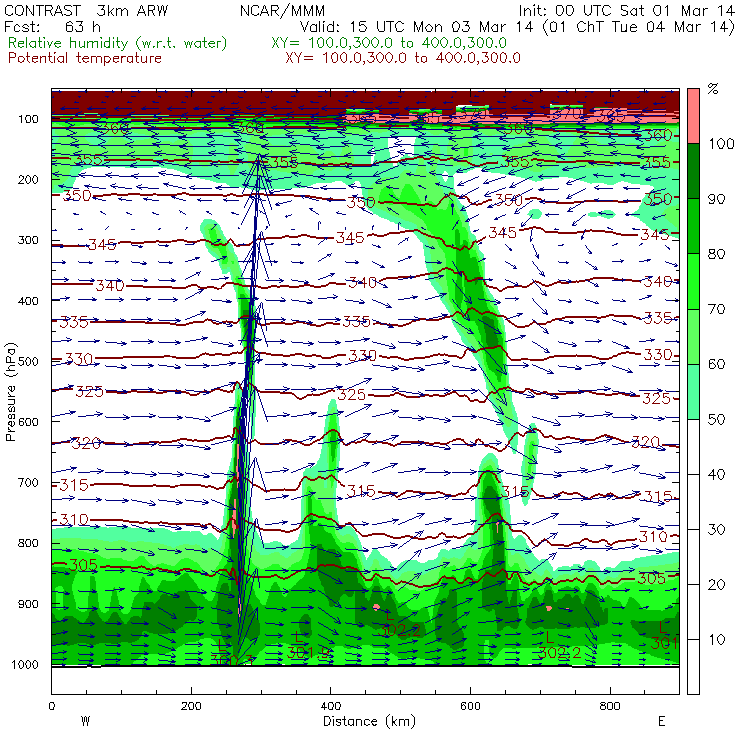Click the 'NCAR/MMM' header label
Image resolution: width=740 pixels, height=740 pixels.
point(282,10)
